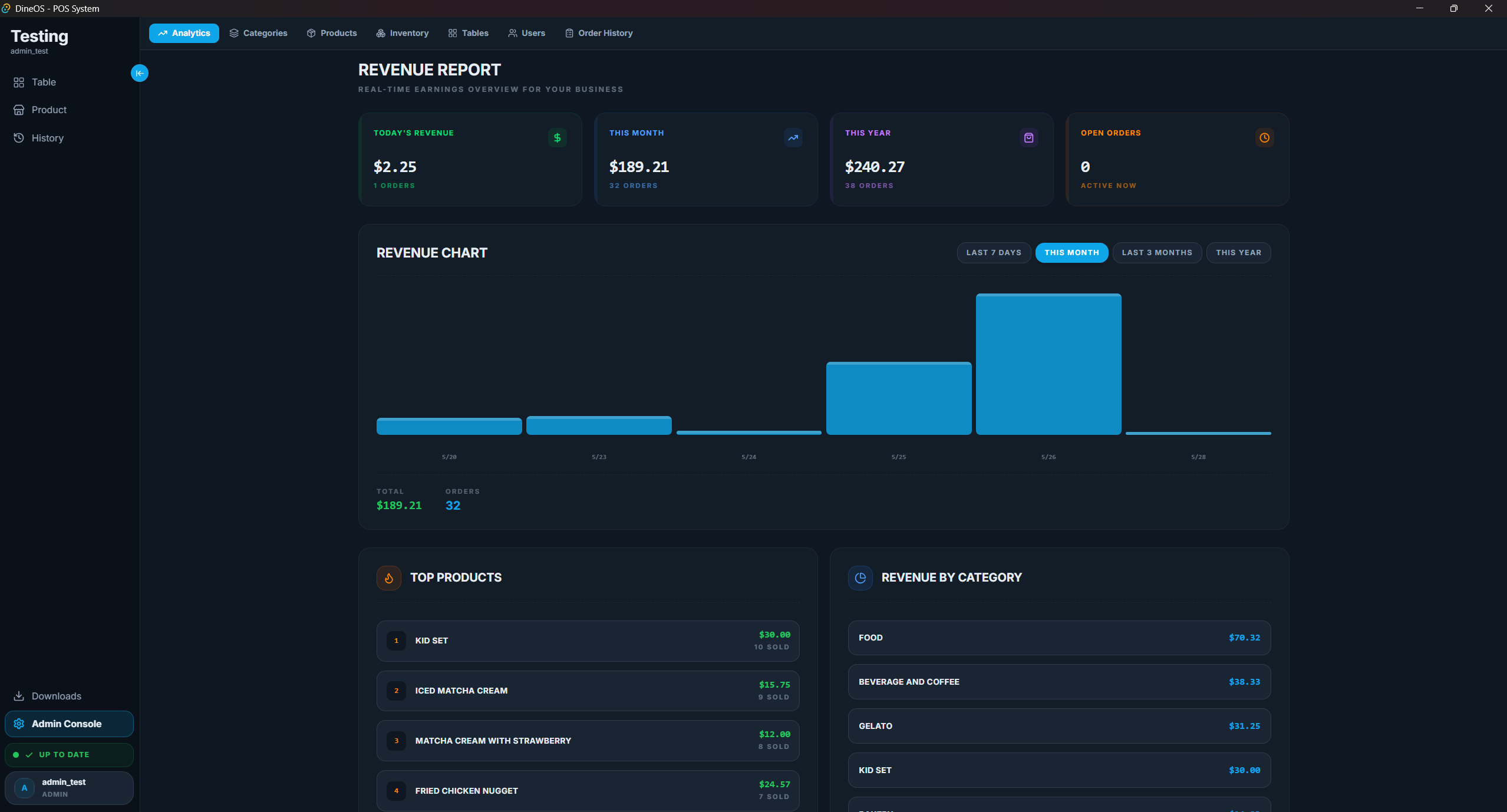Click the Open Orders card

coord(1178,160)
